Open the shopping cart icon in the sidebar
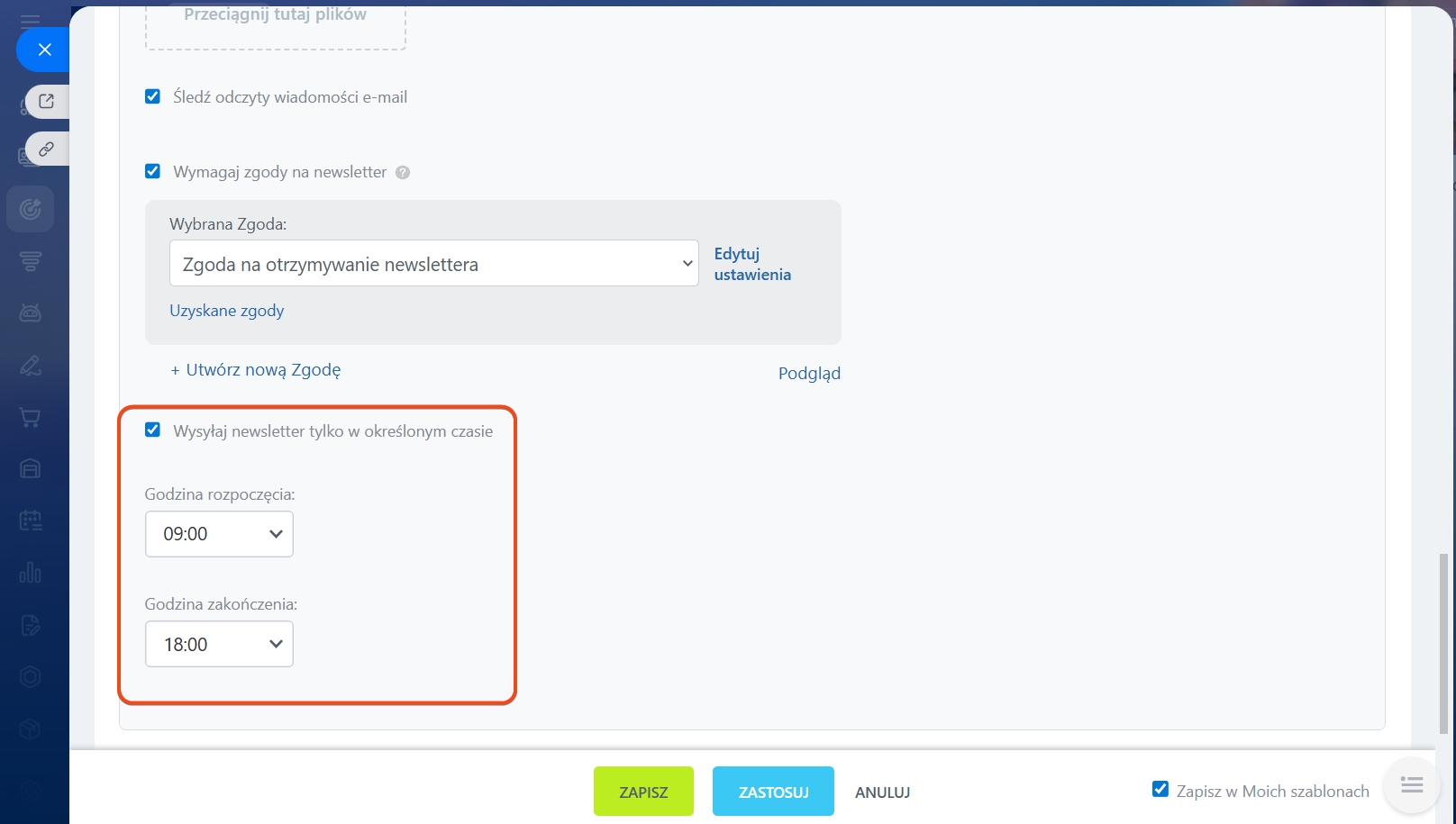Screen dimensions: 1456x824 coord(31,417)
